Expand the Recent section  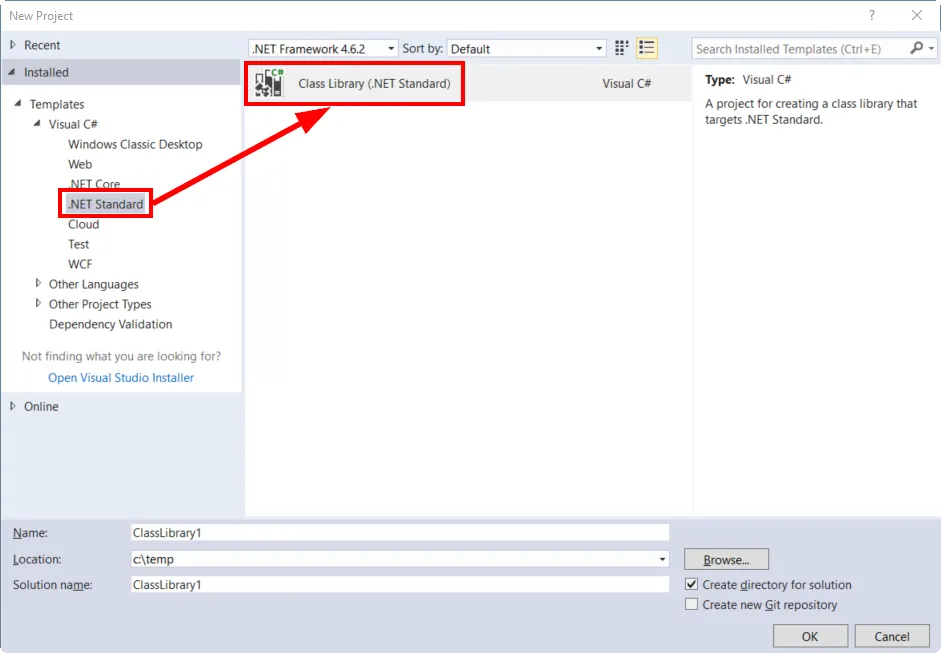tap(13, 44)
